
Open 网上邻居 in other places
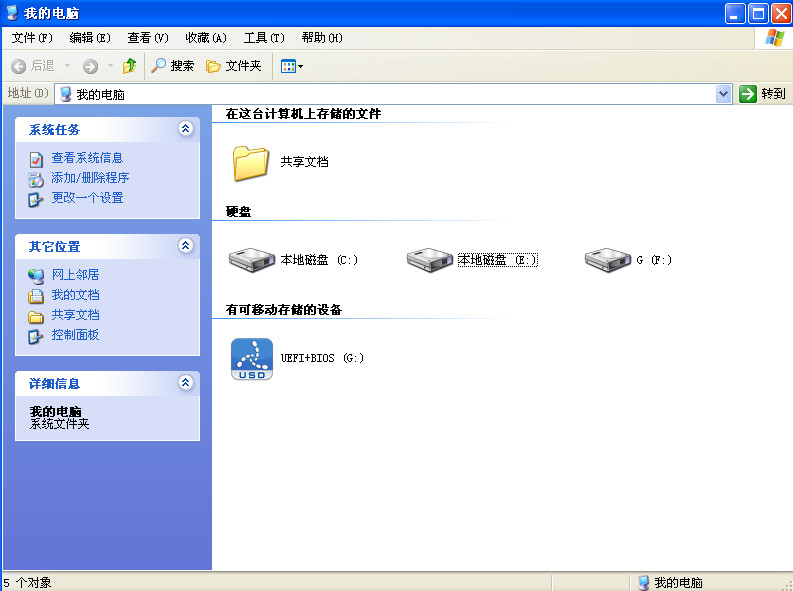(75, 275)
